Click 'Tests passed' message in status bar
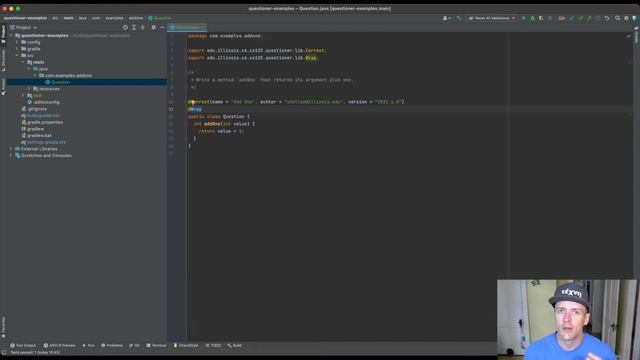 (x=35, y=353)
